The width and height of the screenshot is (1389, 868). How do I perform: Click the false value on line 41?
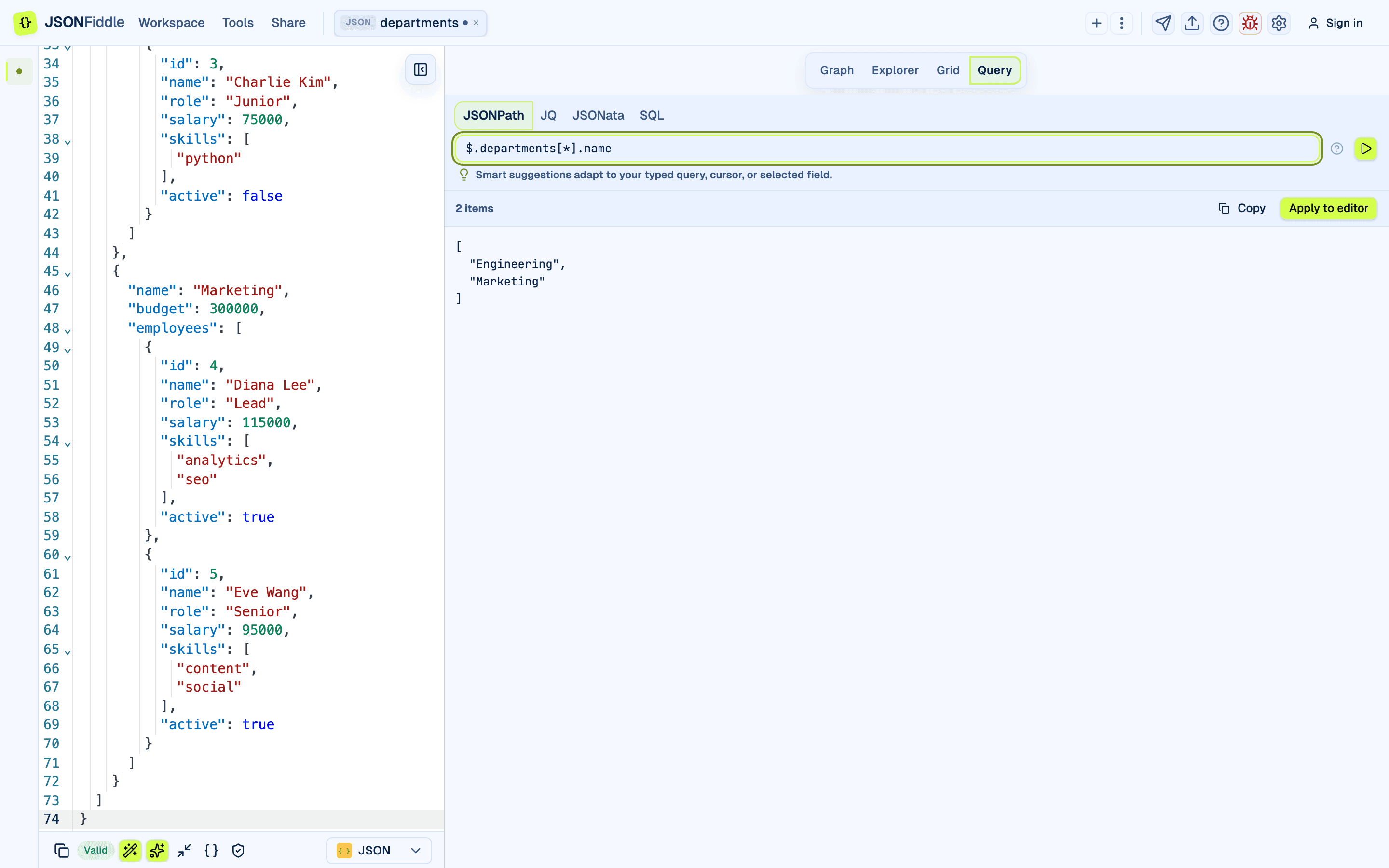click(262, 196)
